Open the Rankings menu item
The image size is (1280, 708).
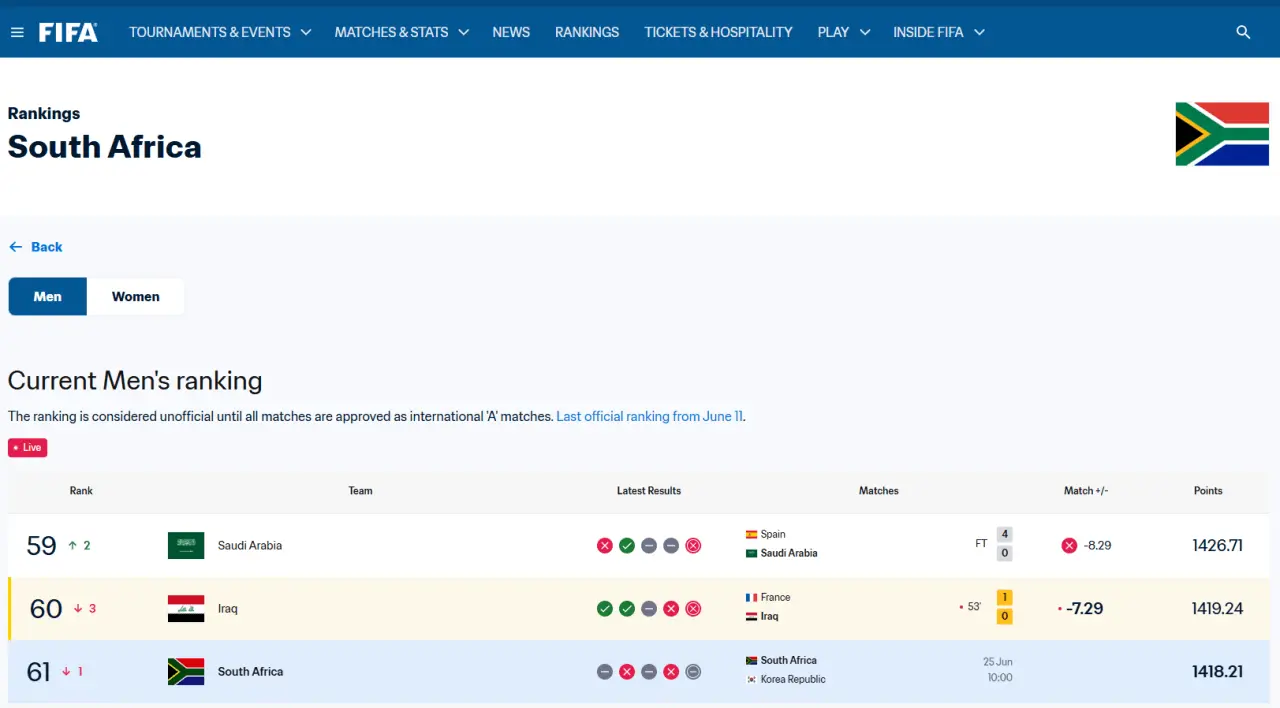click(x=587, y=32)
